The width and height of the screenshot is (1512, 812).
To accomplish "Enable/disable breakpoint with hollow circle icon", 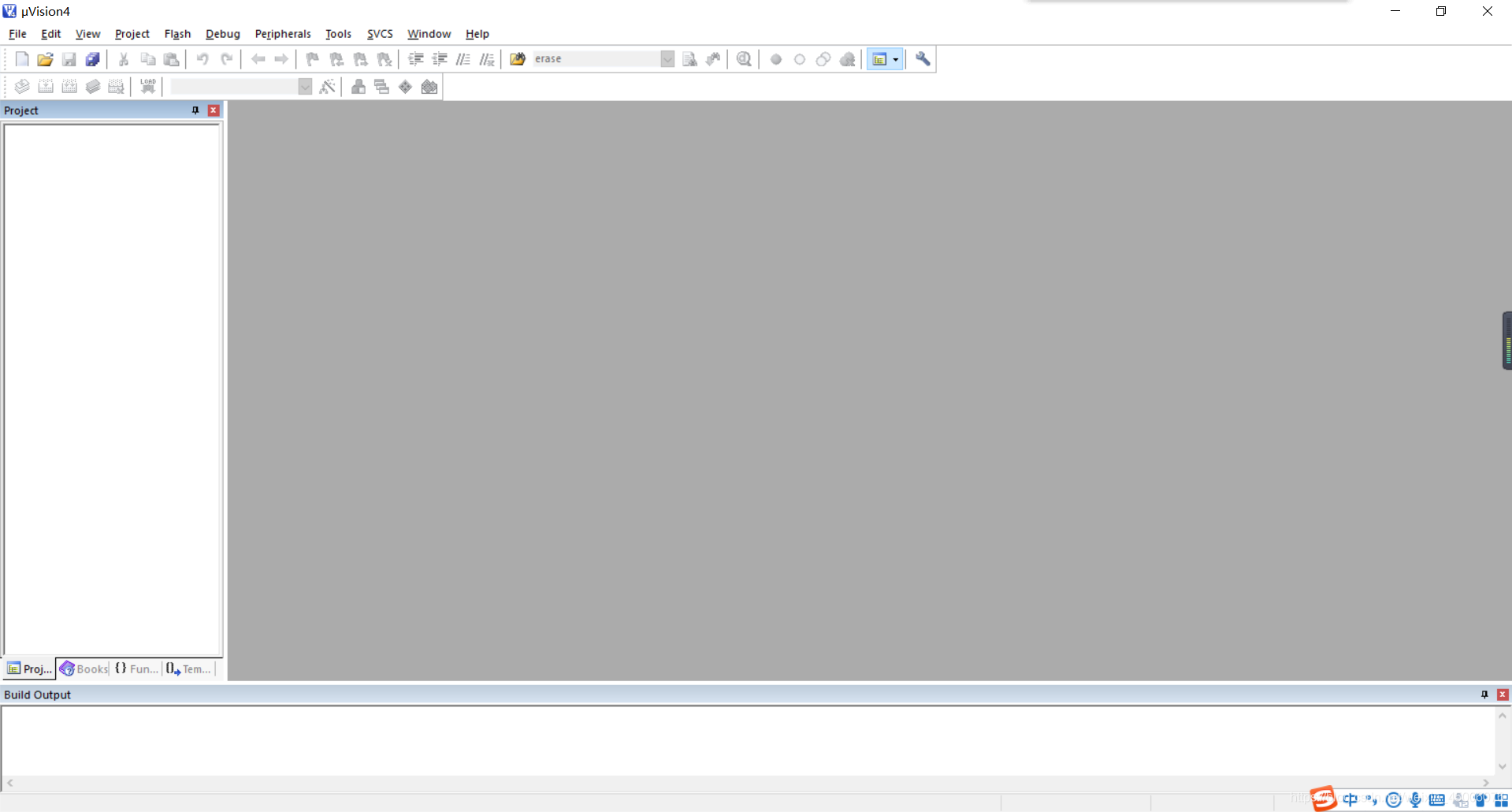I will (x=800, y=59).
